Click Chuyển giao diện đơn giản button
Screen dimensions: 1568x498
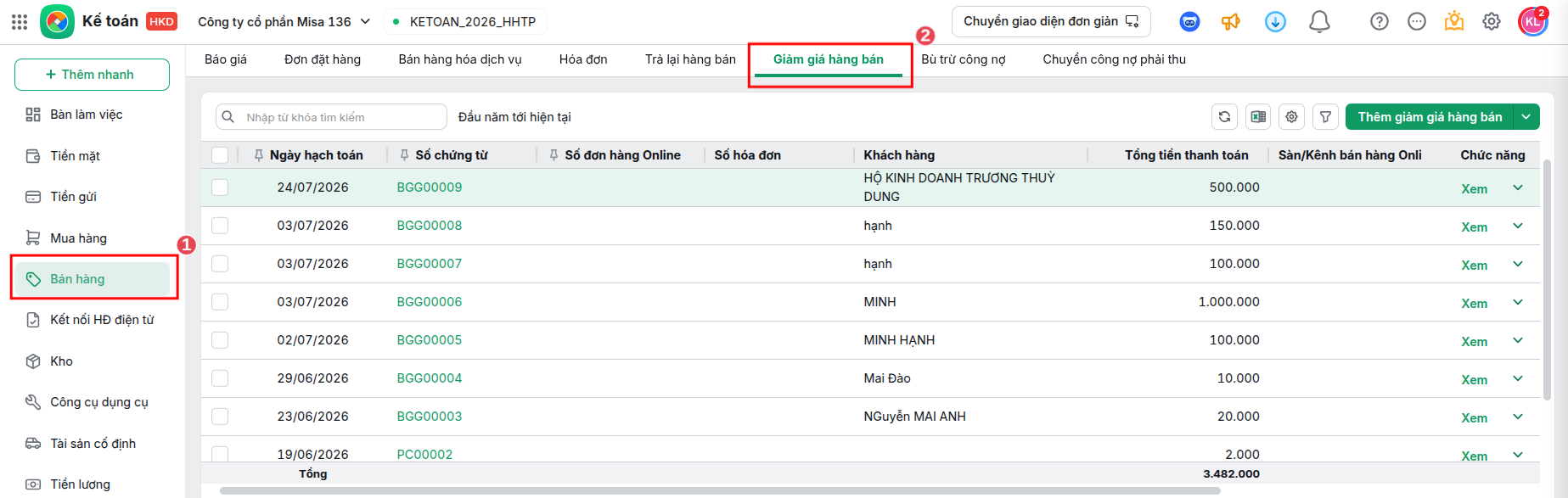[x=1051, y=21]
